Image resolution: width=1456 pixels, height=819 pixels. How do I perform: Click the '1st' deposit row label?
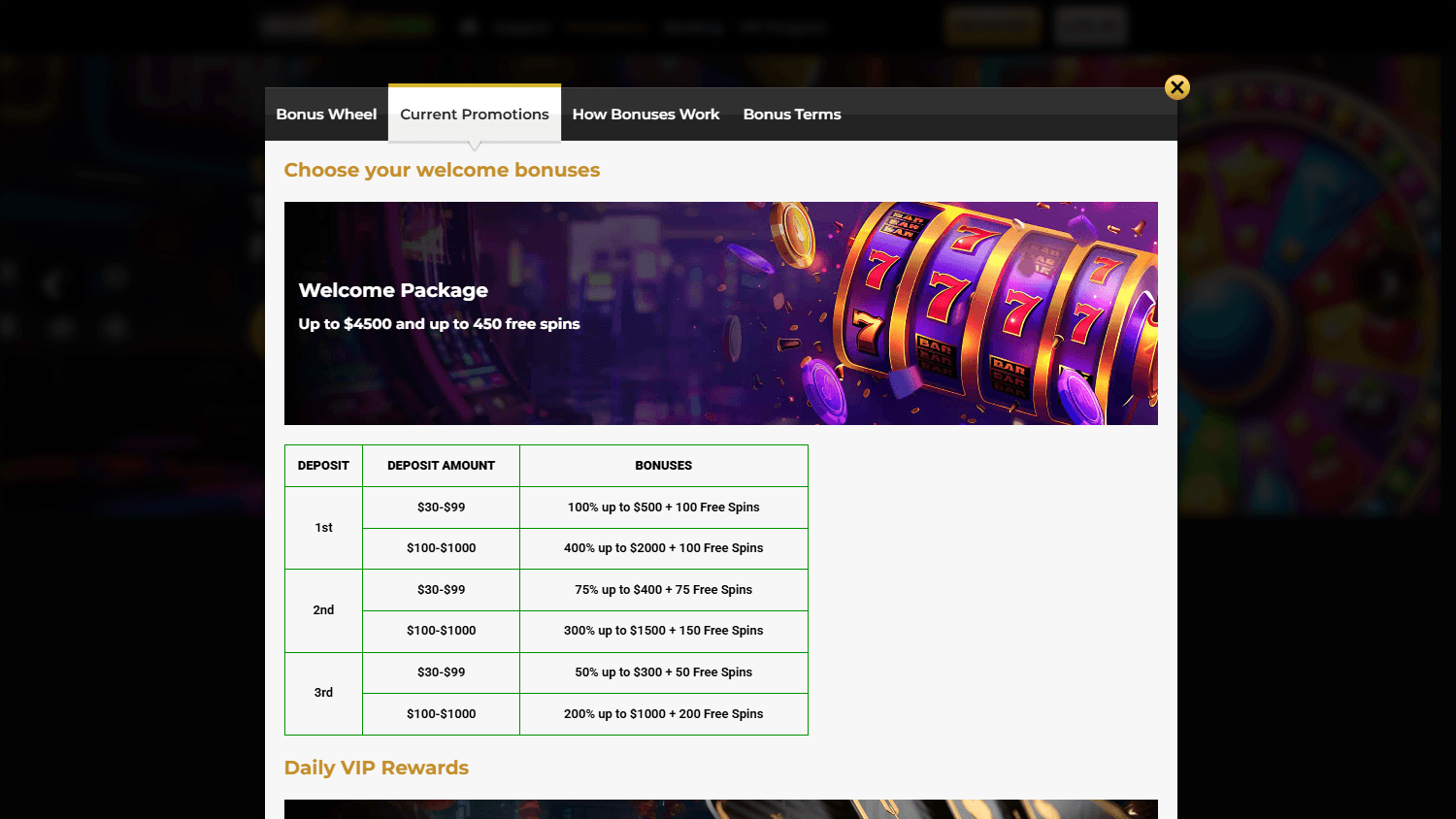[323, 528]
